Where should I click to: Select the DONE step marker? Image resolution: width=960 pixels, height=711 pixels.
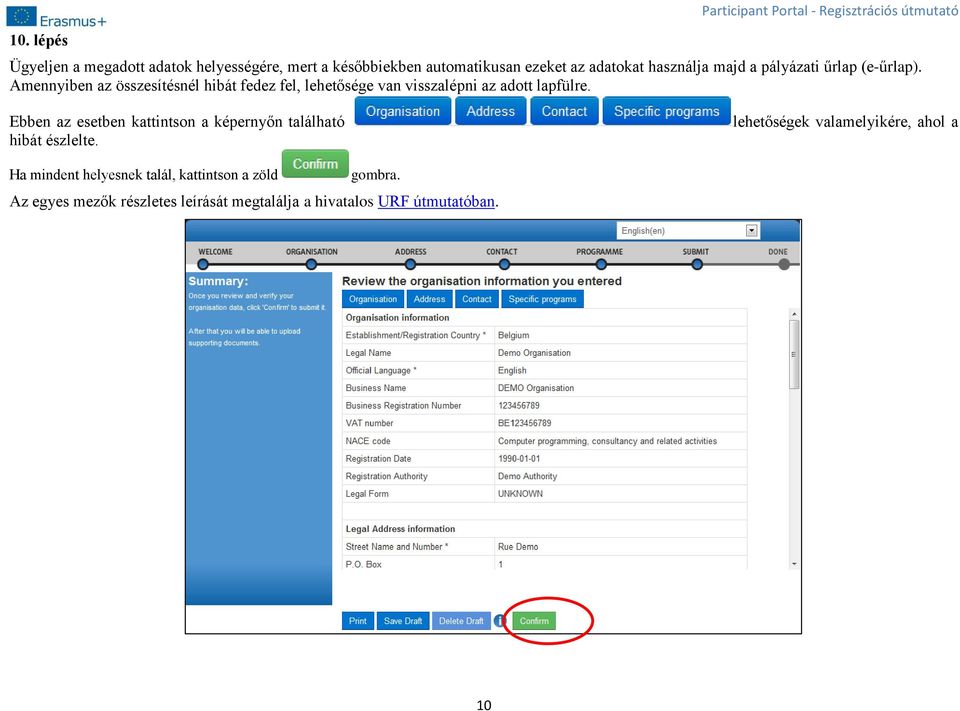point(784,265)
